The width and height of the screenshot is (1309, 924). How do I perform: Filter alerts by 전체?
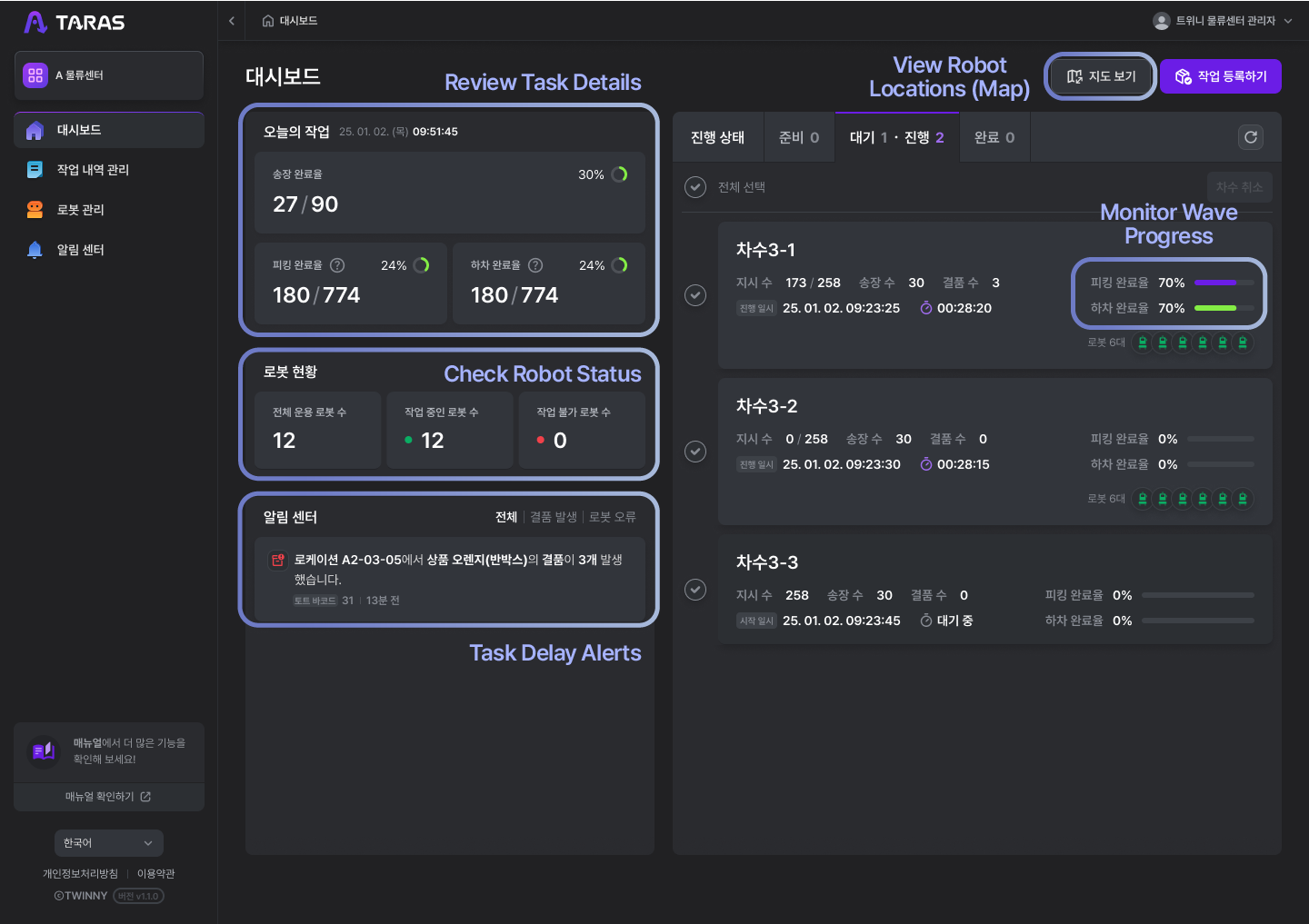(x=506, y=517)
